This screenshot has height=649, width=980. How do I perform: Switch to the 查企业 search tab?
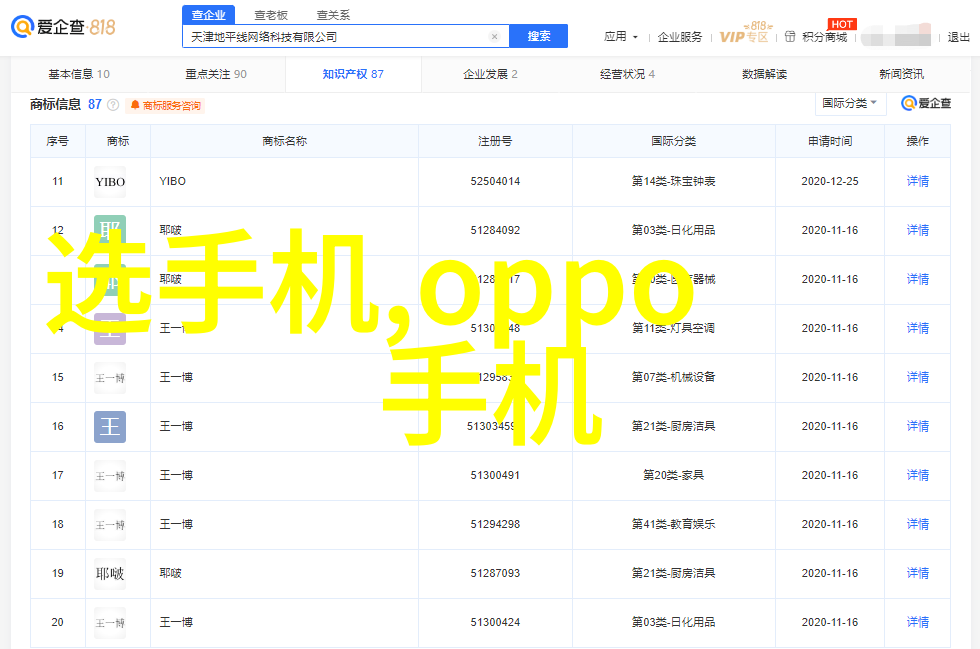209,14
